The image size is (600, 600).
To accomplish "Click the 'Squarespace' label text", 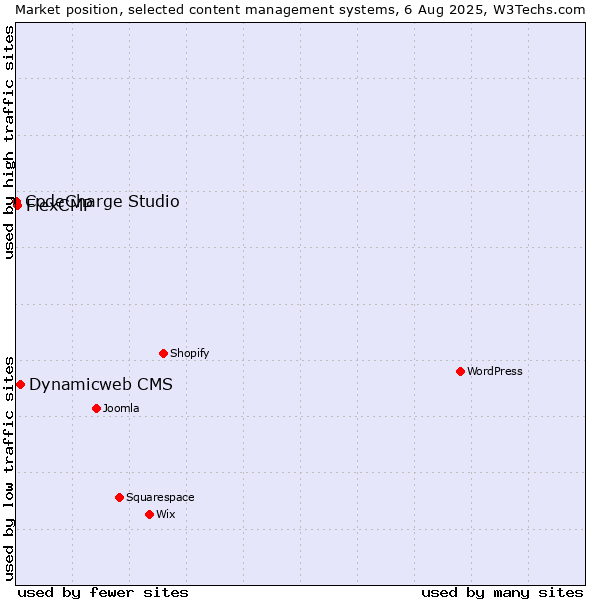I will click(160, 497).
